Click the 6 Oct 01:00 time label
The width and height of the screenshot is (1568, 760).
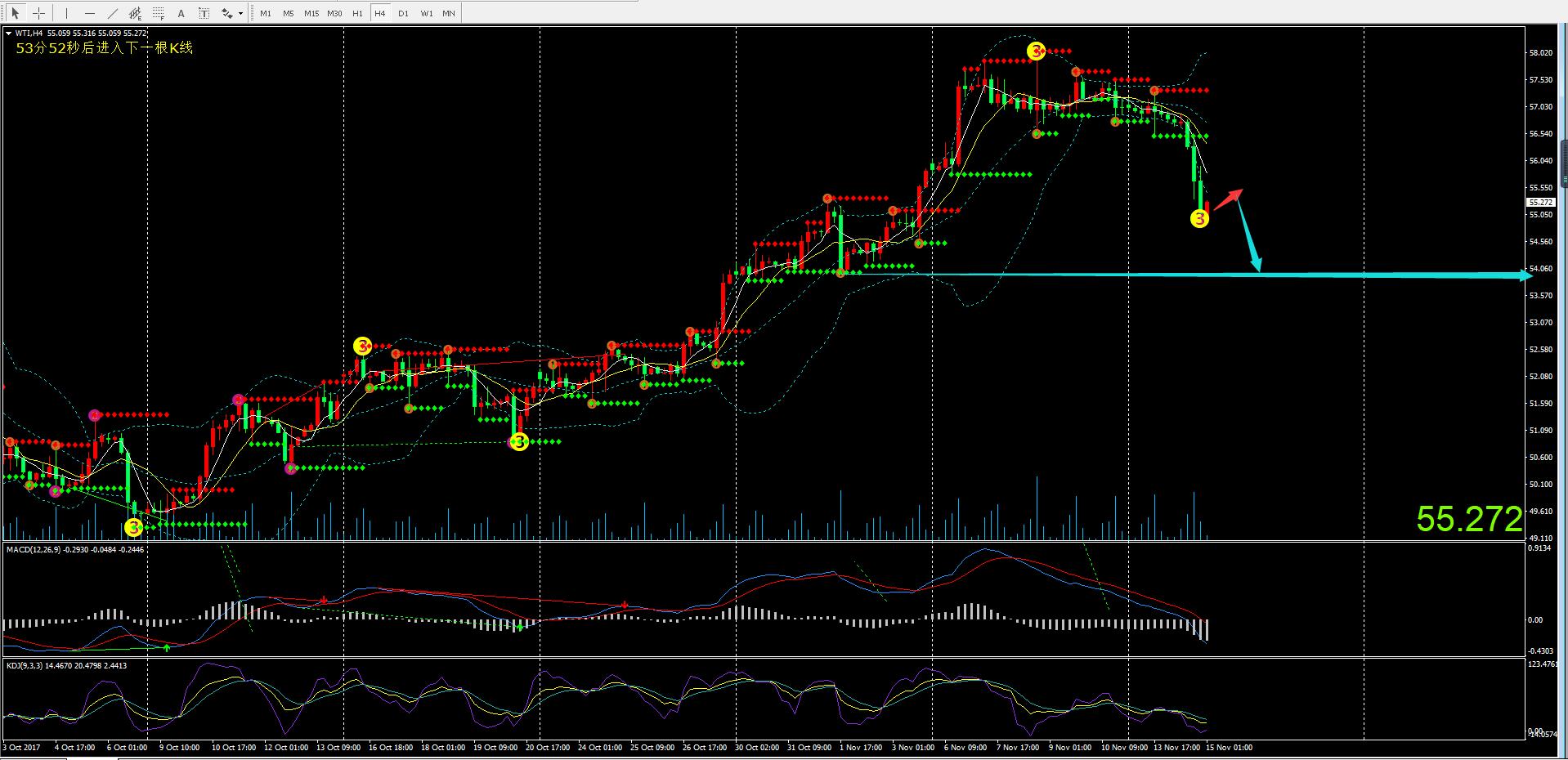point(127,747)
